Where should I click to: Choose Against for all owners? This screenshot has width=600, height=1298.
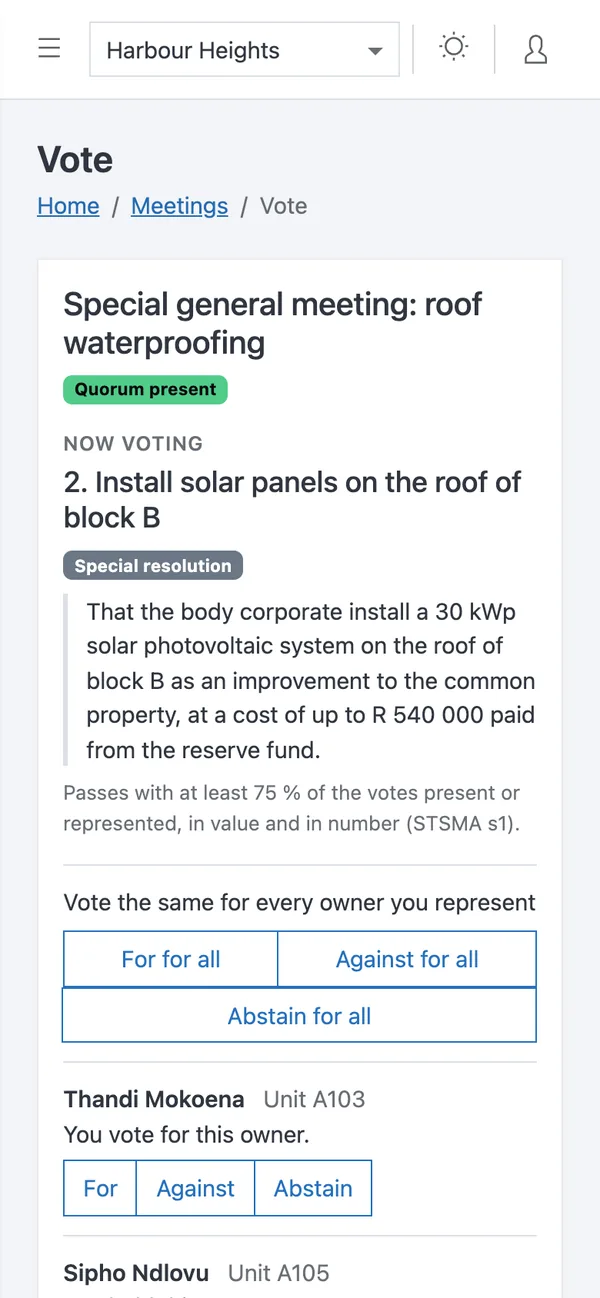pos(407,959)
